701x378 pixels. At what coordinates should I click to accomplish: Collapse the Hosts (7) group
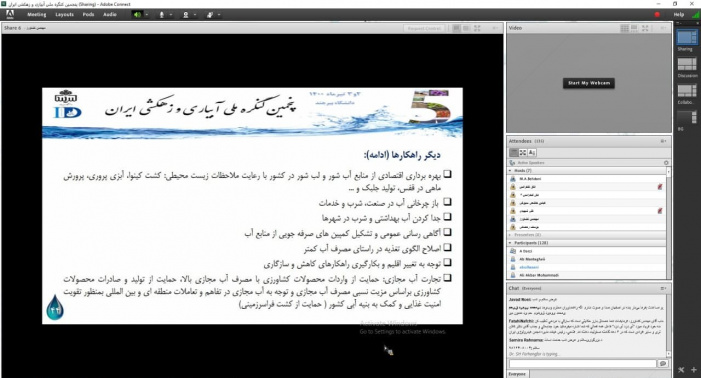coord(510,171)
